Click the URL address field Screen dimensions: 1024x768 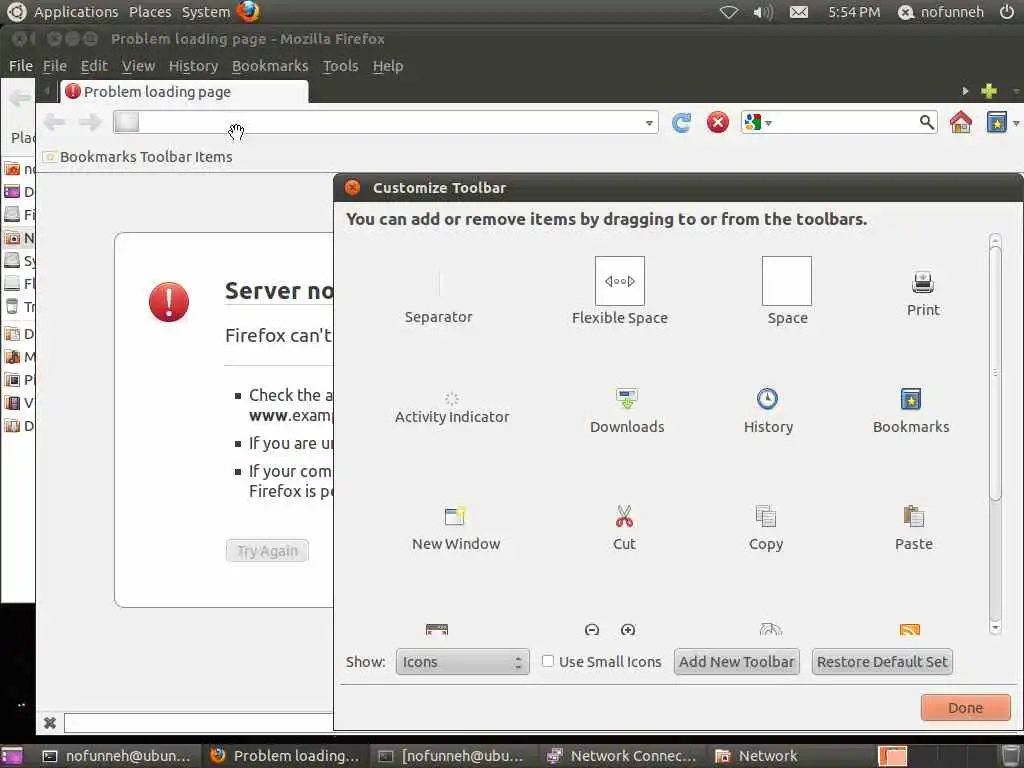pos(385,122)
